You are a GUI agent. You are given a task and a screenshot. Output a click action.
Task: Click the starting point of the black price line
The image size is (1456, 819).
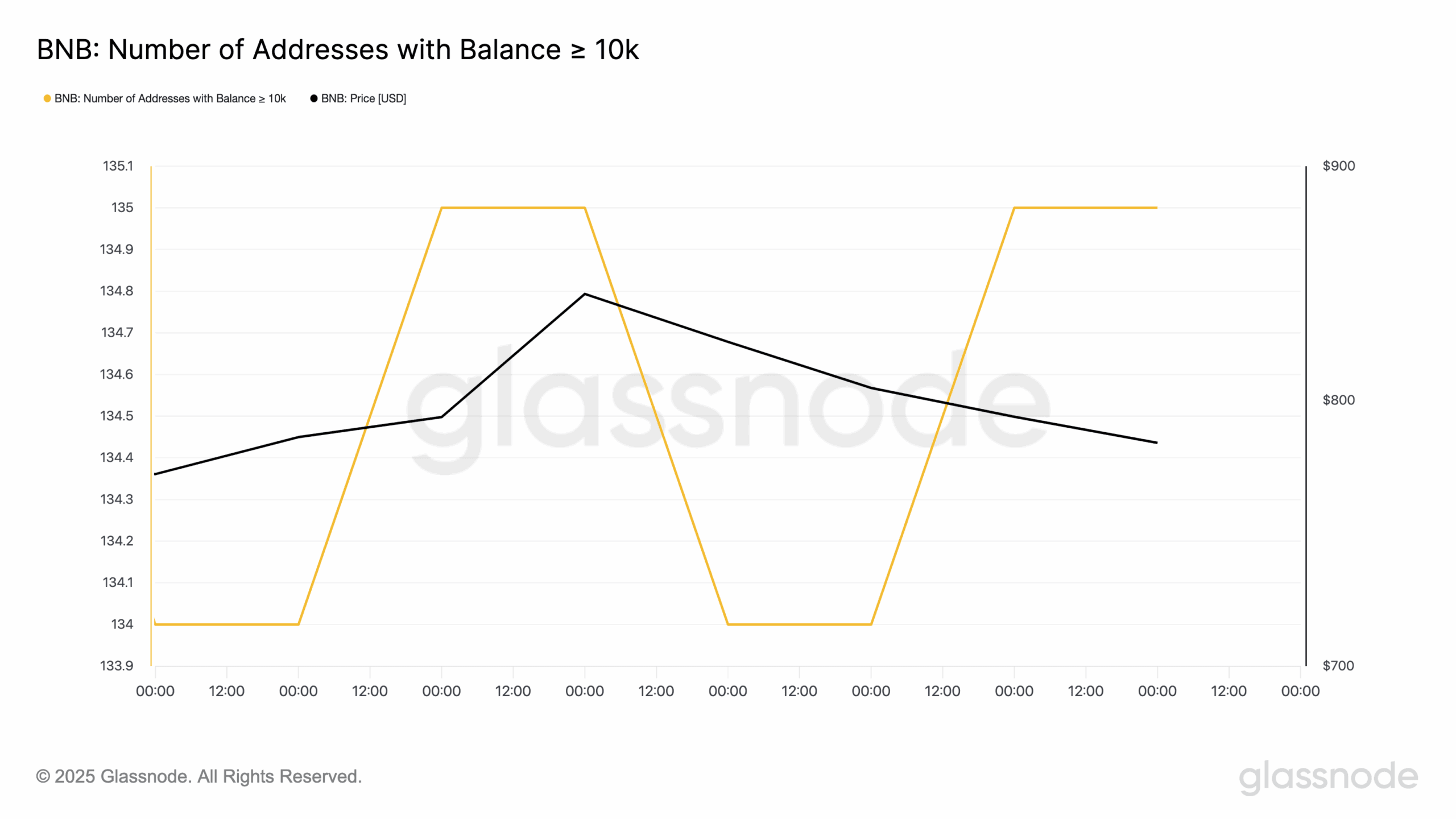point(155,474)
